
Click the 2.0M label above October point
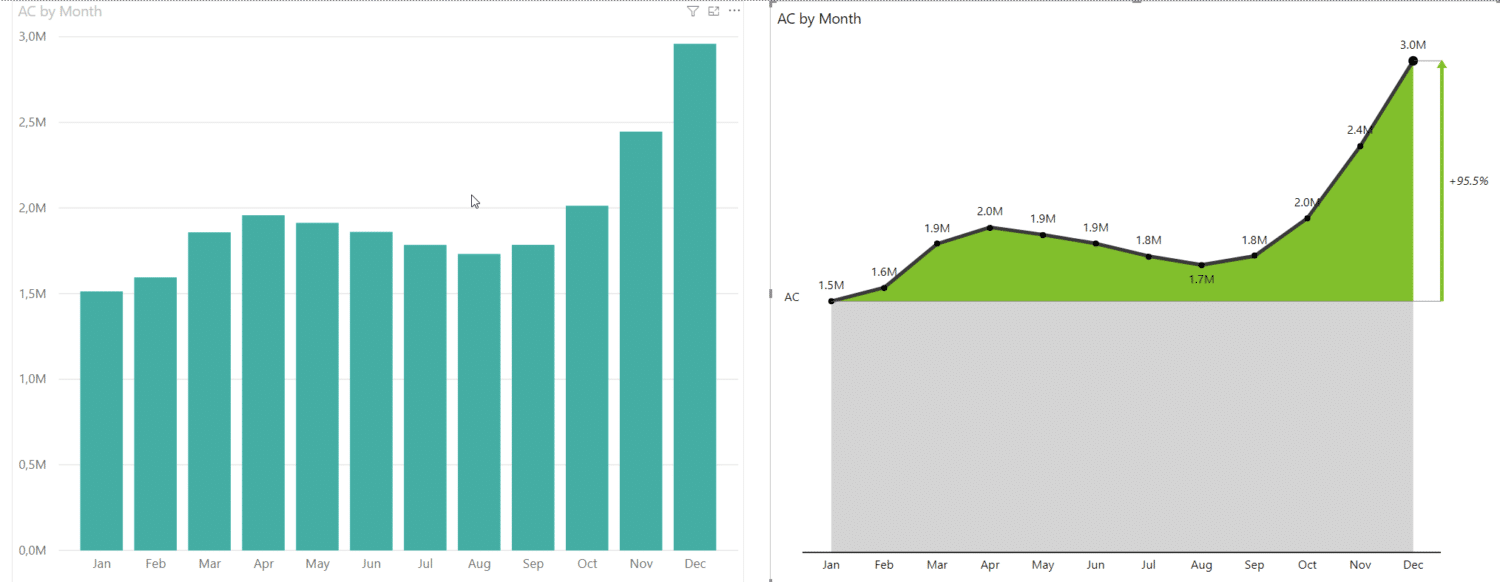click(1307, 202)
